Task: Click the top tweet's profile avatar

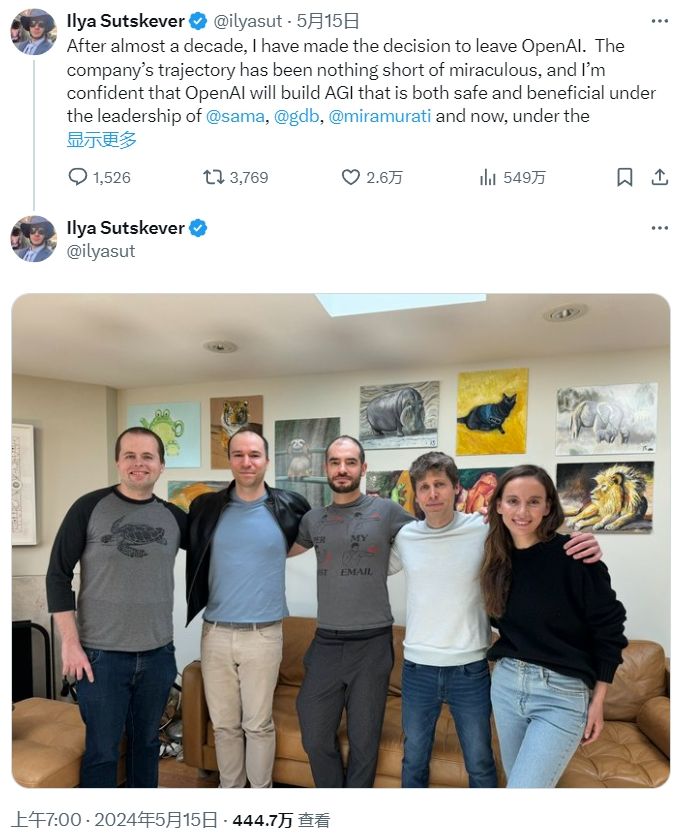Action: point(33,32)
